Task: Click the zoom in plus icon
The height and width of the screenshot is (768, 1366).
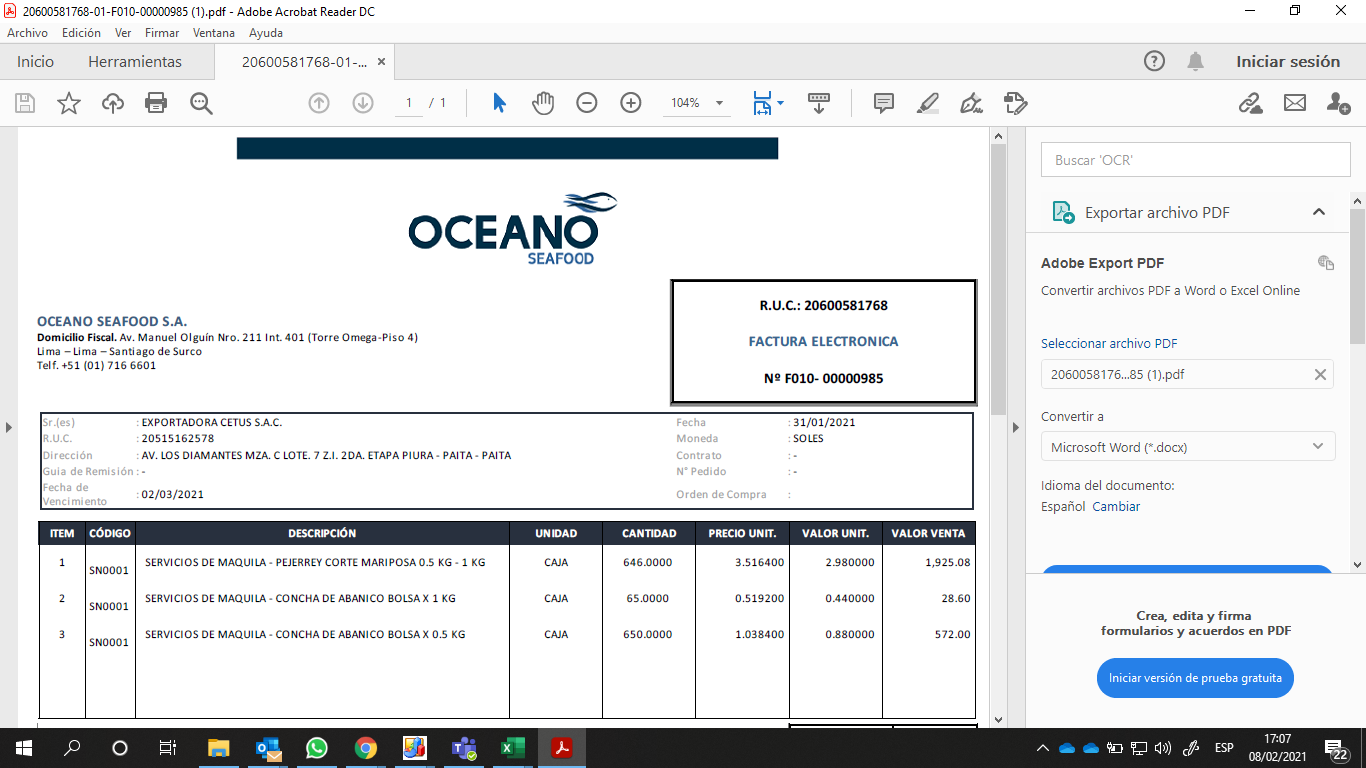Action: tap(631, 103)
